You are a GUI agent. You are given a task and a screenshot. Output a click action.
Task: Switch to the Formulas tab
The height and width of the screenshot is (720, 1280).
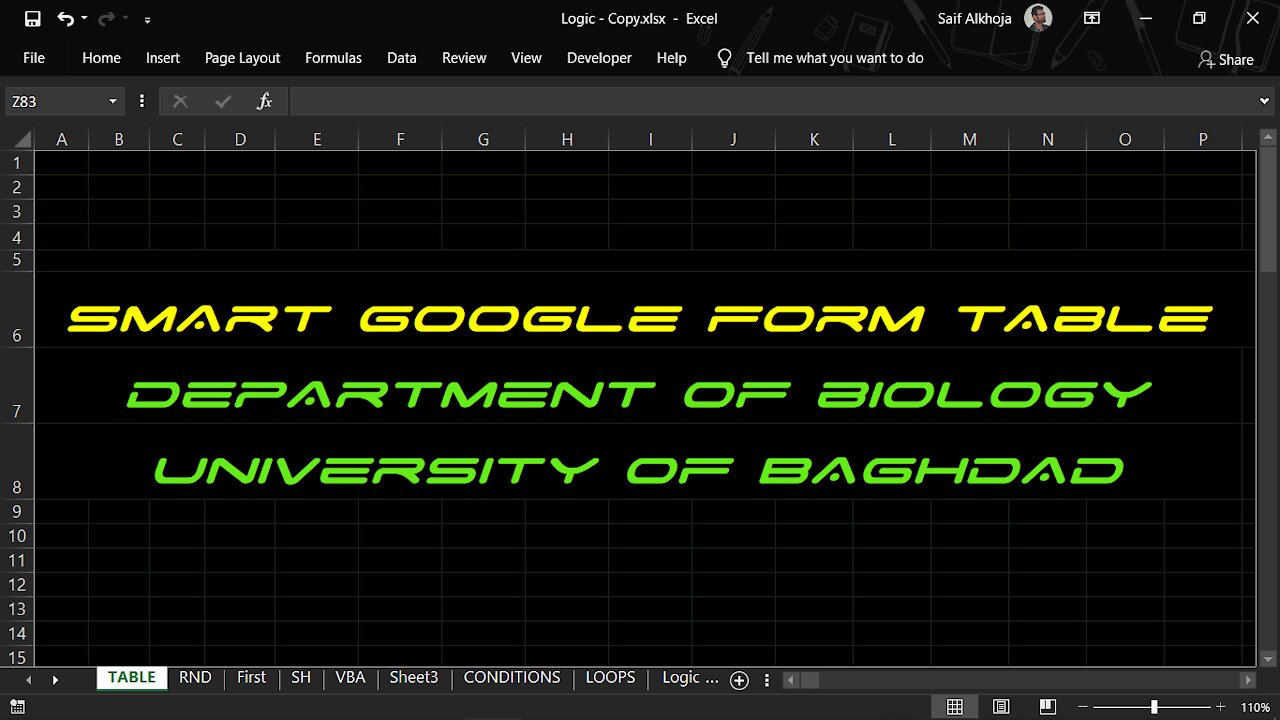[x=333, y=58]
